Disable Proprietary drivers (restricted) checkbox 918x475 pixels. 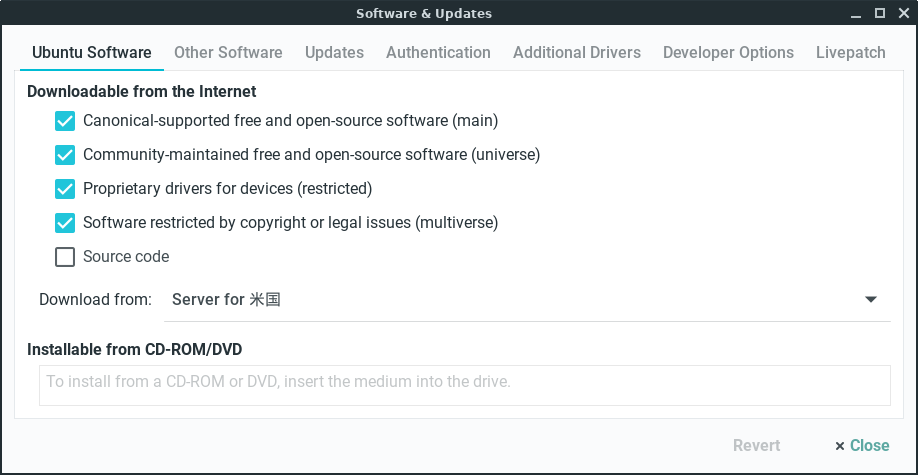[65, 189]
